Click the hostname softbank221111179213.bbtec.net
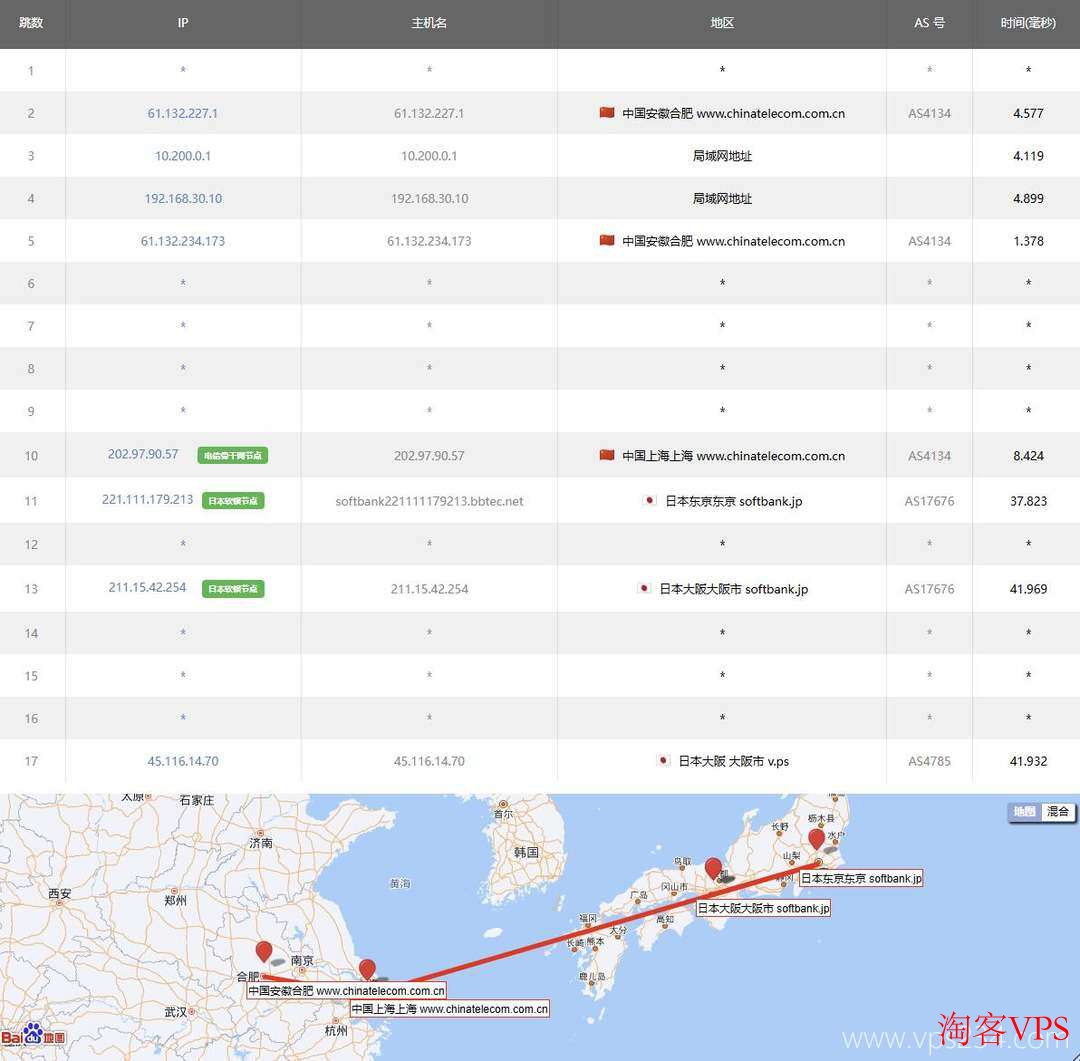 429,502
